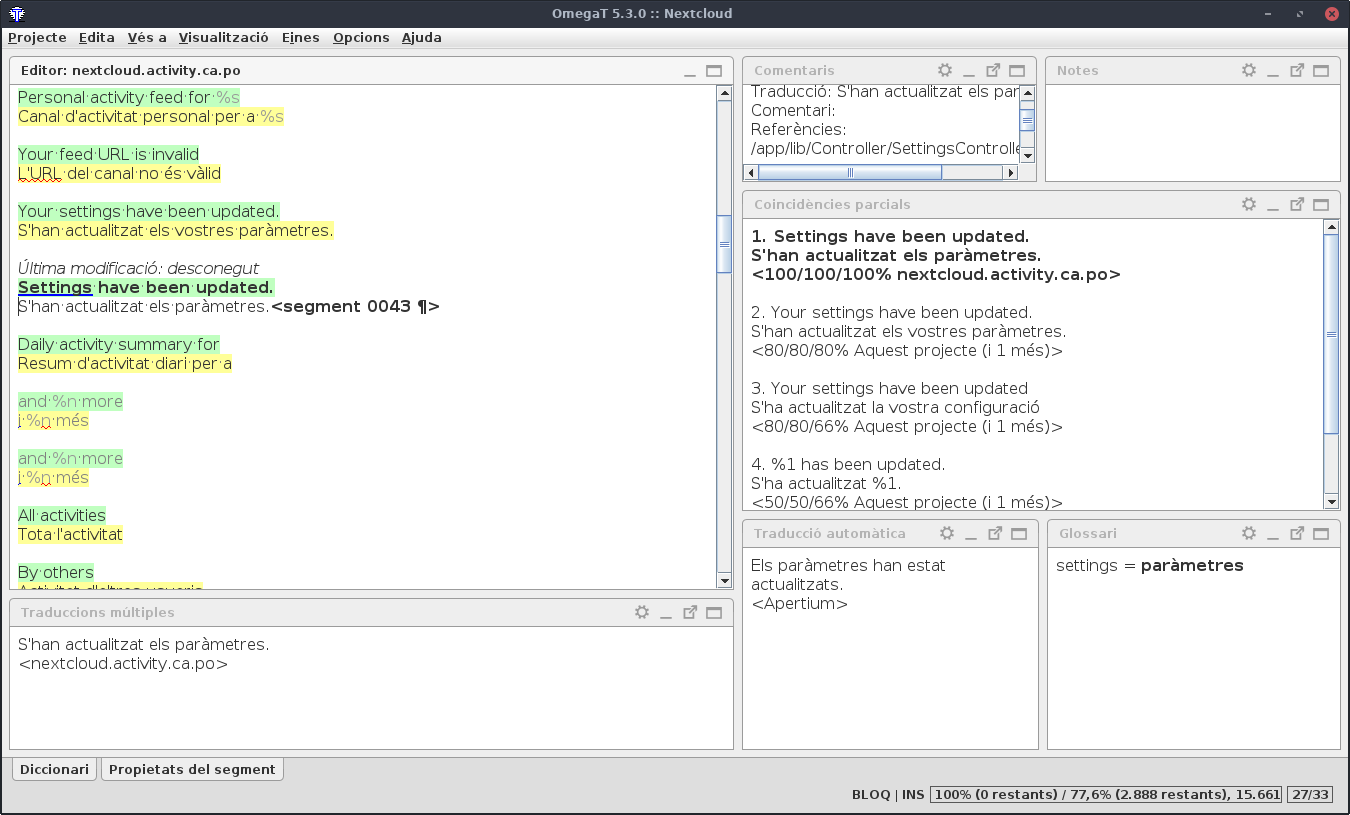
Task: Click segment 'Your feed URL is invalid'
Action: [x=109, y=155]
